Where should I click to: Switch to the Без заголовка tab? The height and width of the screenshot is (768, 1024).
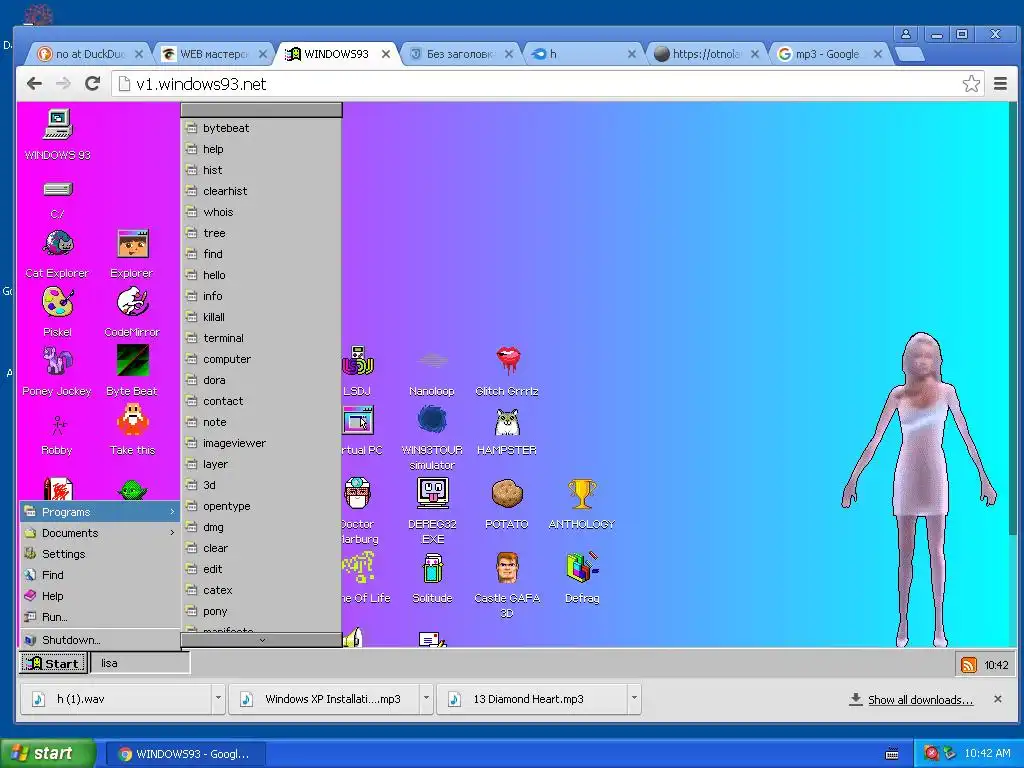point(460,54)
